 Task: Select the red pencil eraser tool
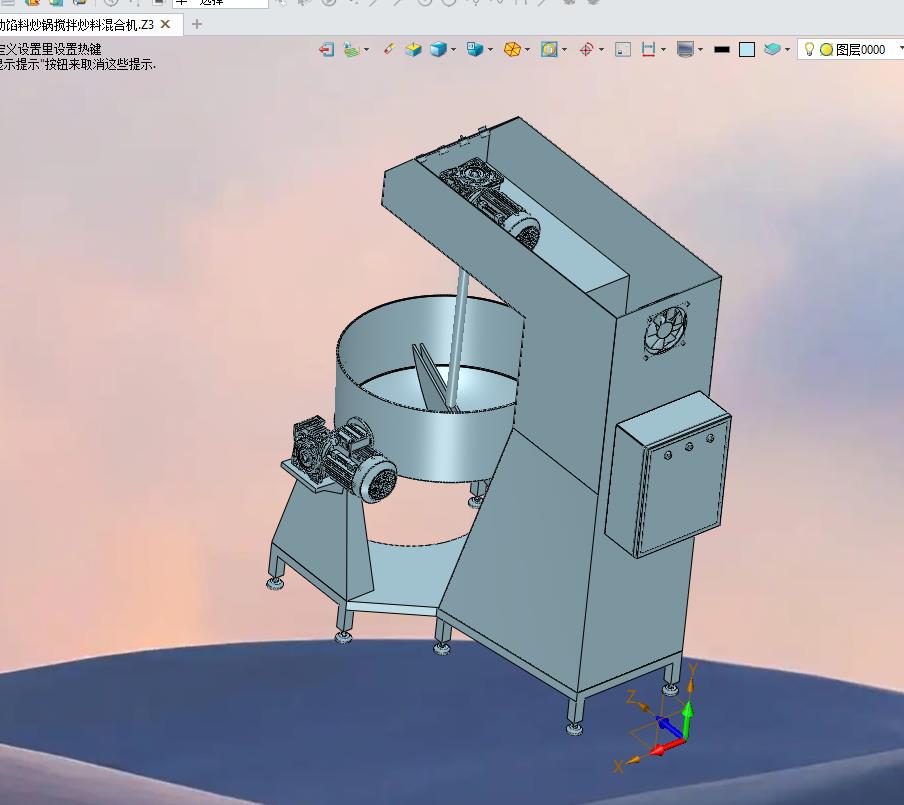click(389, 49)
